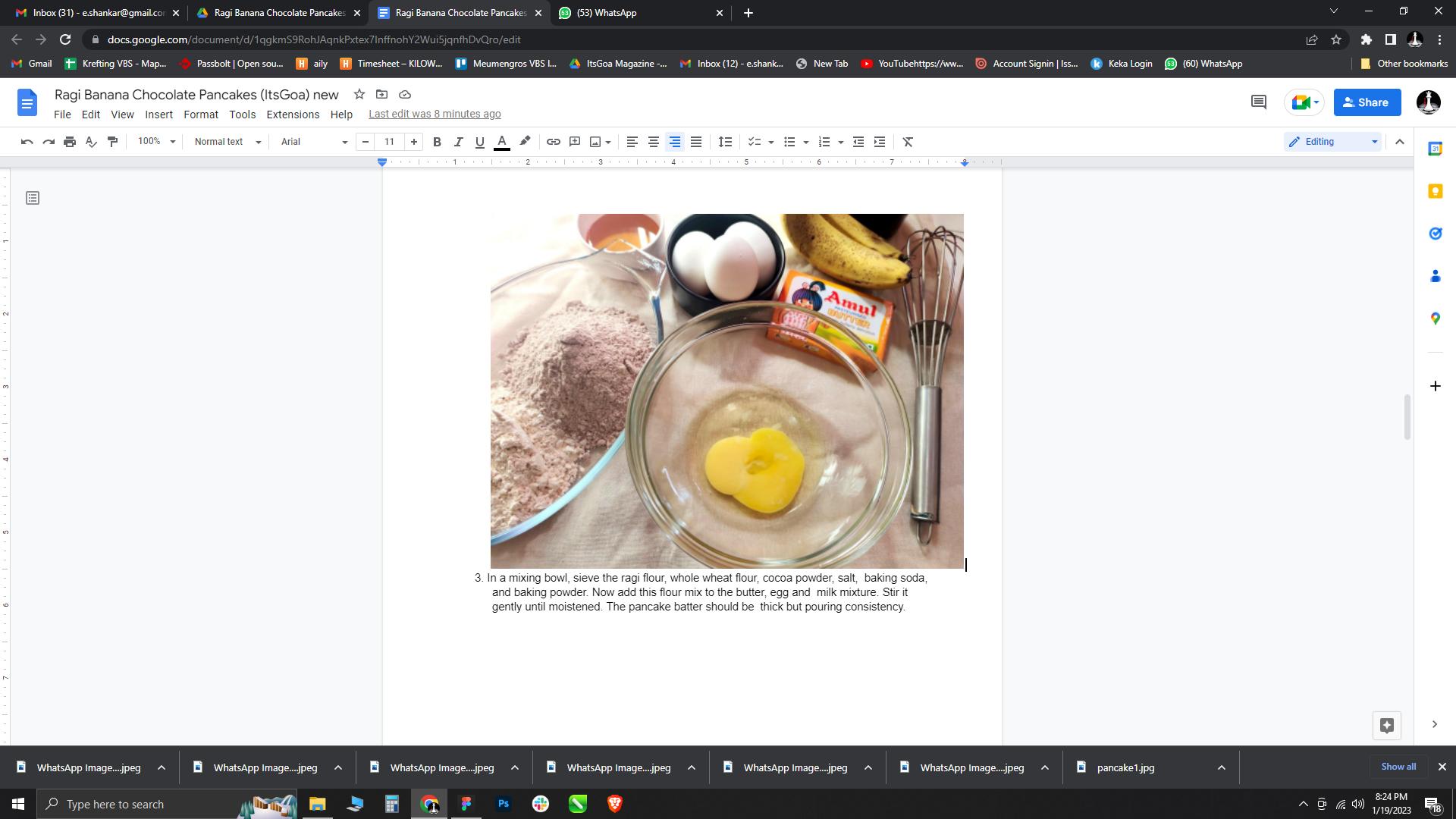1456x819 pixels.
Task: Toggle italic formatting
Action: (x=458, y=142)
